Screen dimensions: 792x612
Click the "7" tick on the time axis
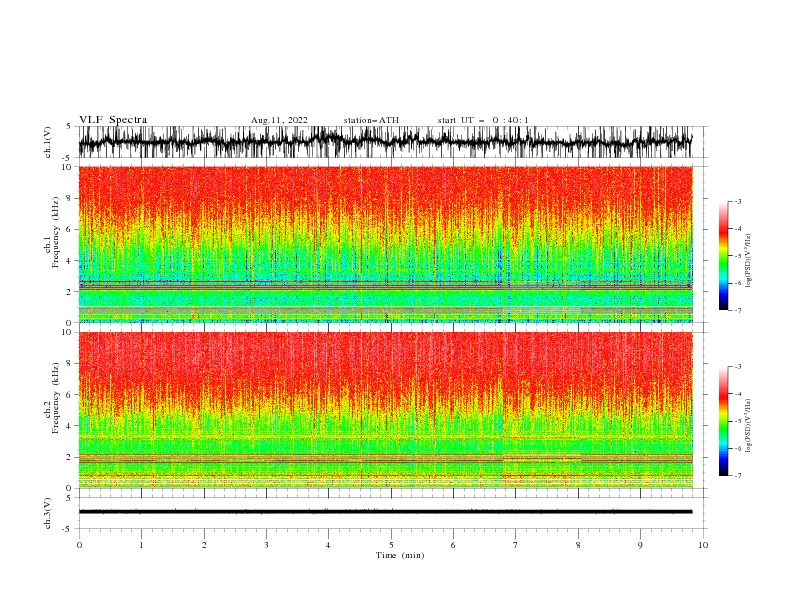[516, 545]
